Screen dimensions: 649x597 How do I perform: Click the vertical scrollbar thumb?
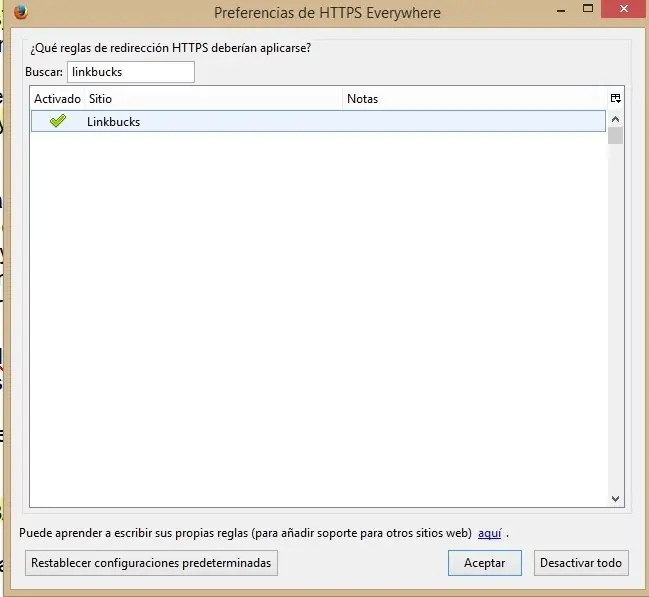point(615,135)
